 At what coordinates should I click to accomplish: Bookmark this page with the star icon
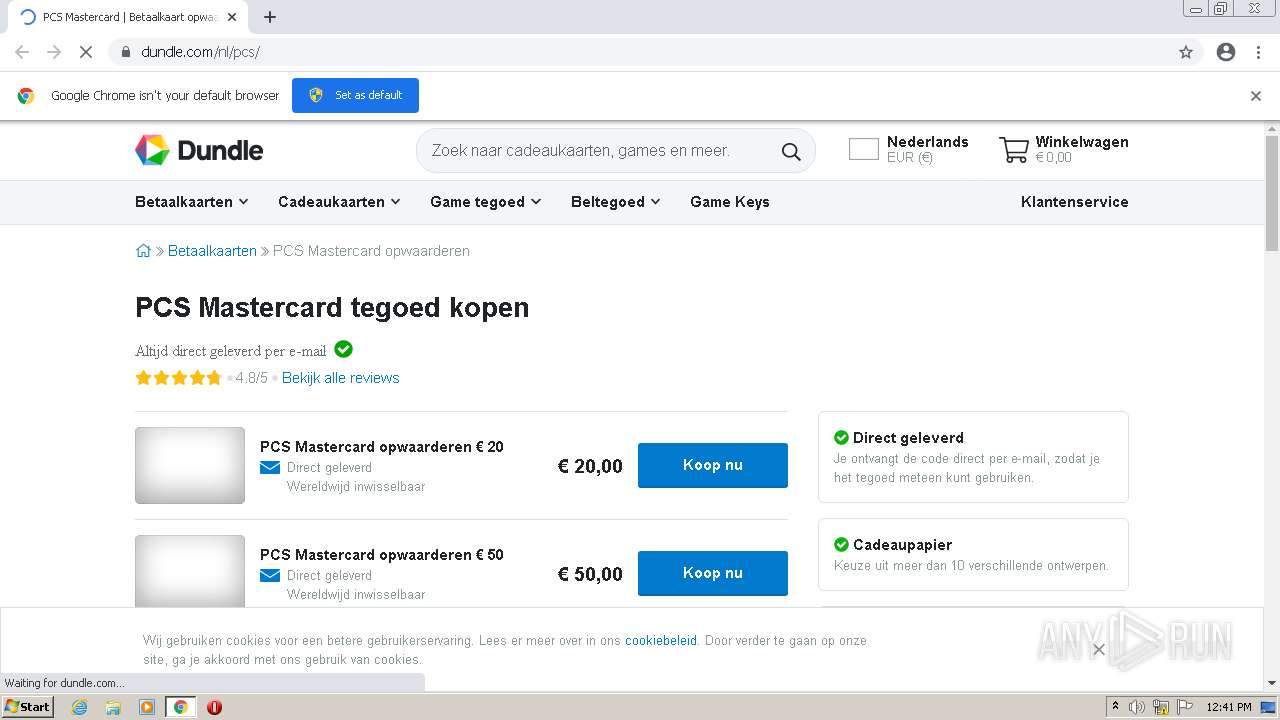click(1186, 52)
